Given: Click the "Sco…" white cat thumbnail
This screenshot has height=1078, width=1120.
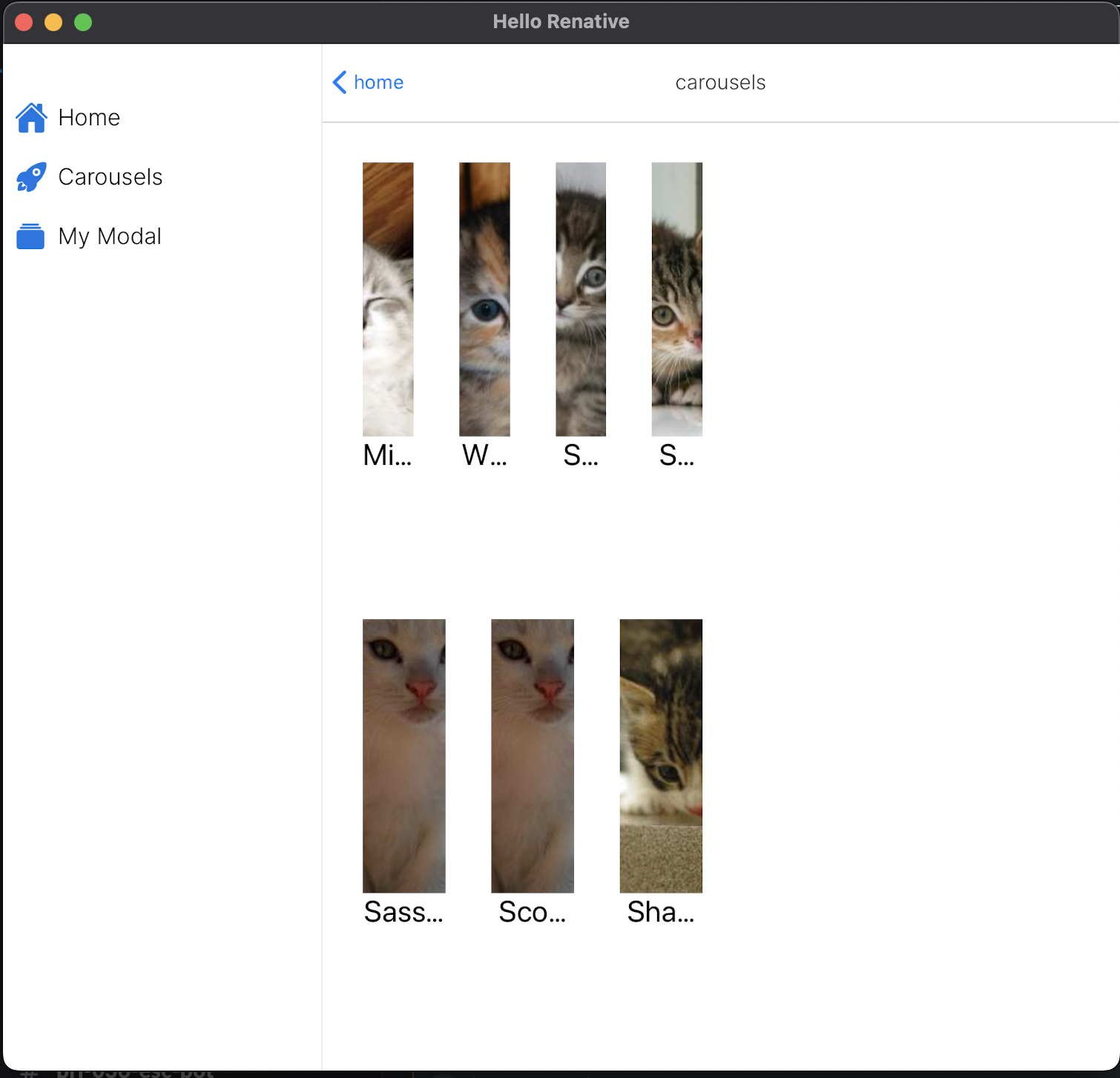Looking at the screenshot, I should (x=532, y=755).
